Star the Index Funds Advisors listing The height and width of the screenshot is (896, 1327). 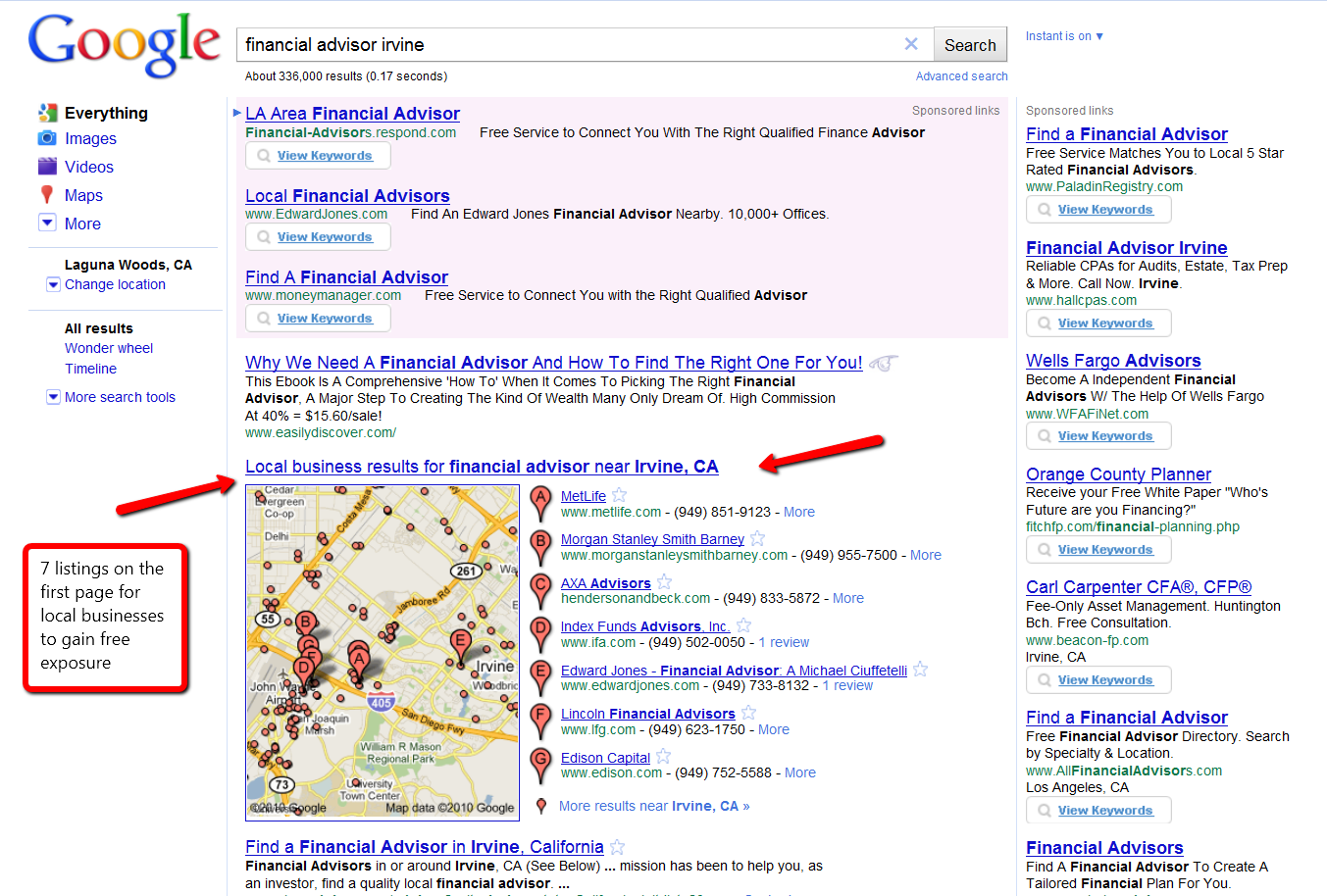pyautogui.click(x=743, y=625)
